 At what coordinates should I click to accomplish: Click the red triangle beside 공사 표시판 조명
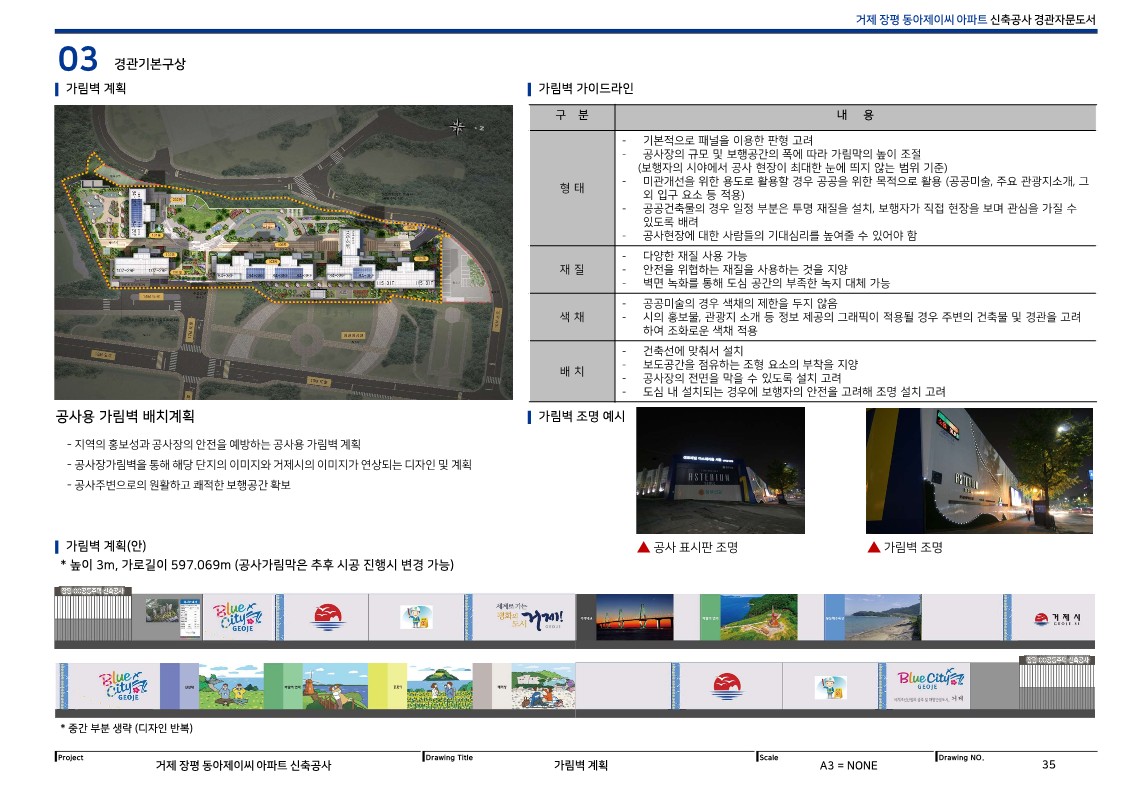pyautogui.click(x=643, y=547)
